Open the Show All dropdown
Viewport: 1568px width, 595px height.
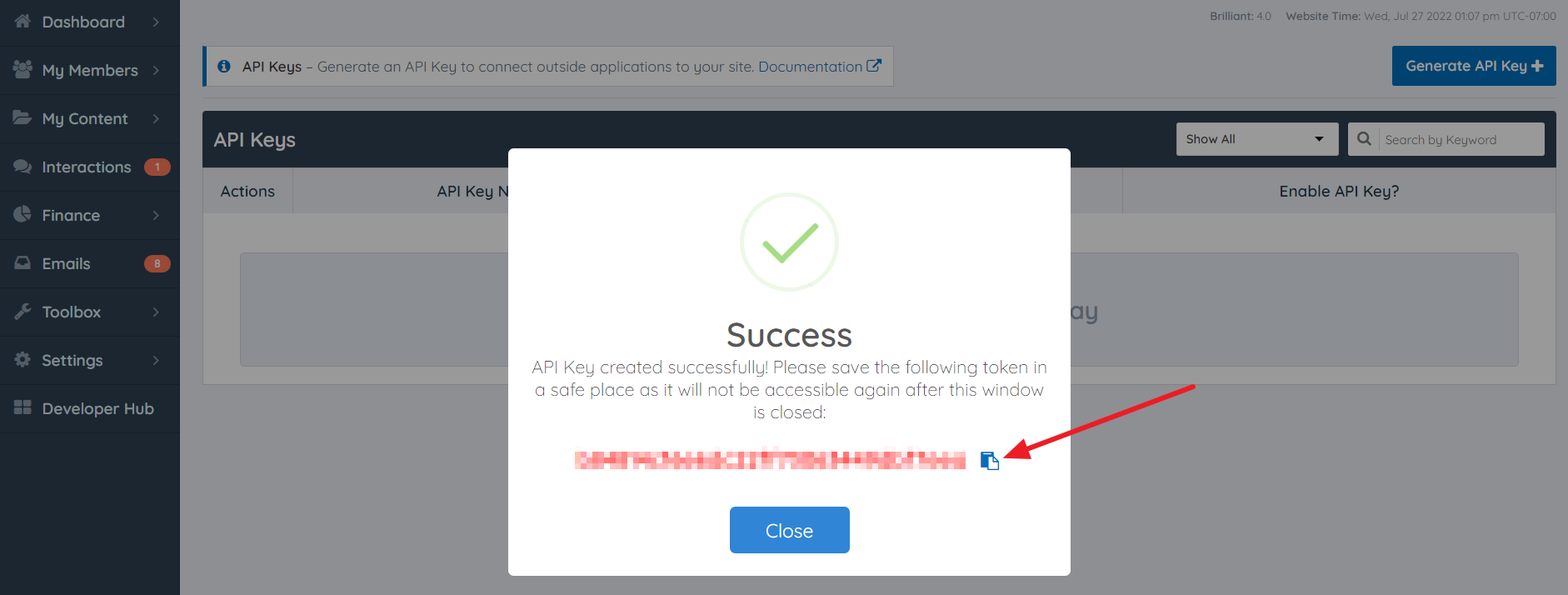(1256, 139)
